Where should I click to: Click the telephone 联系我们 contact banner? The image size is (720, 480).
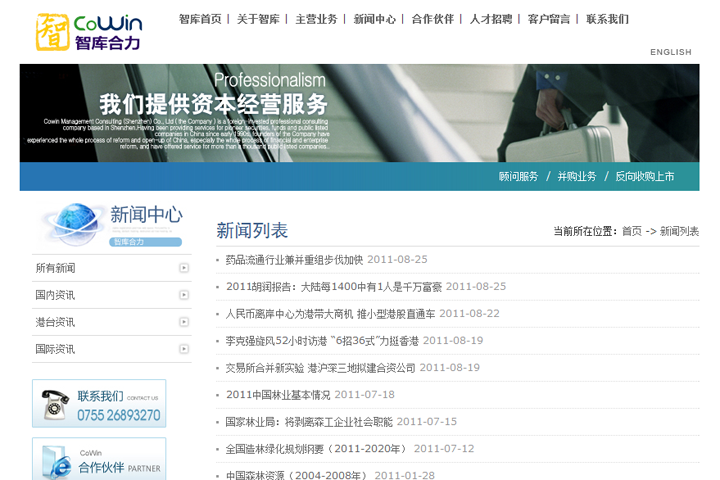pos(99,404)
